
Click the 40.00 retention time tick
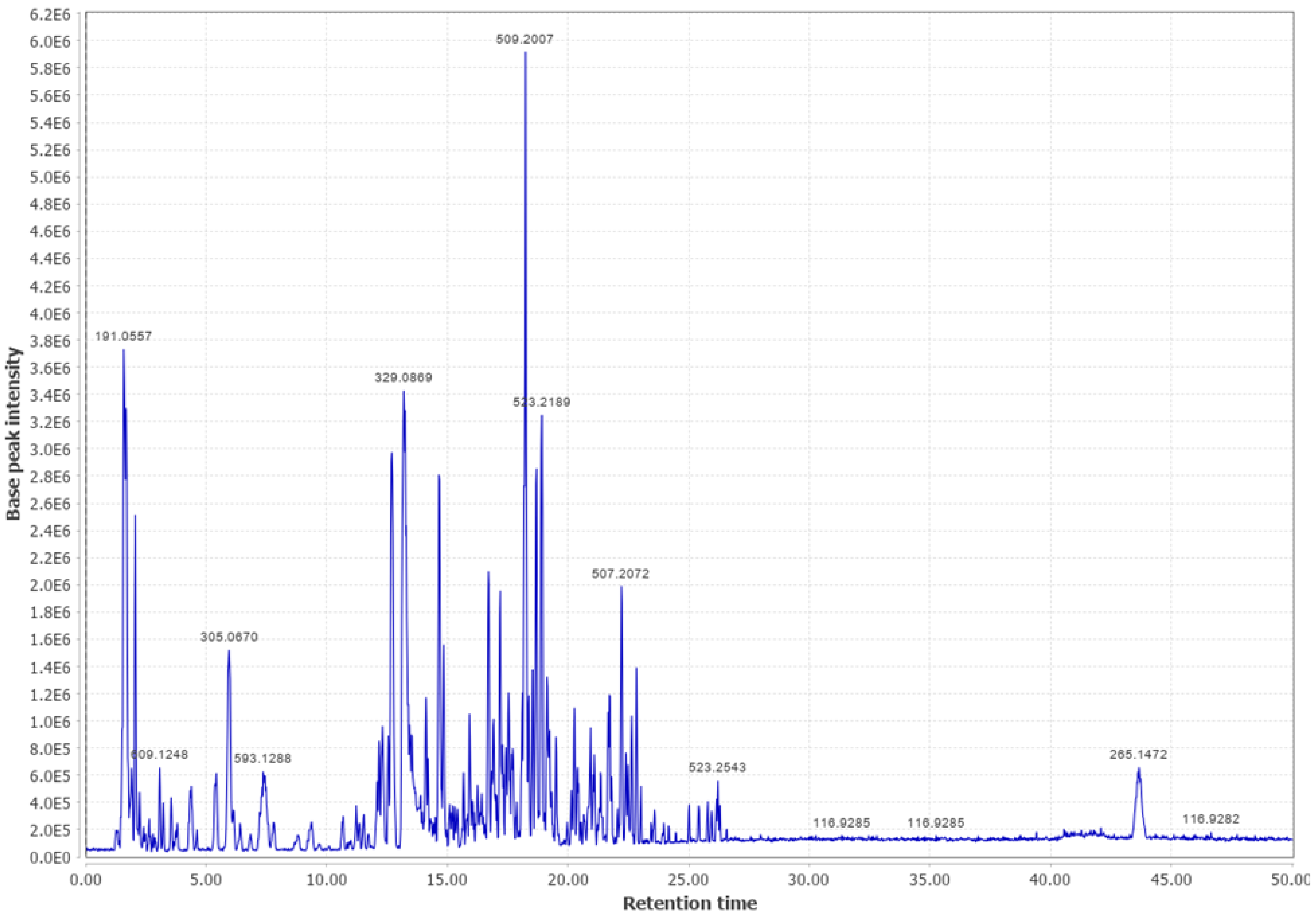pyautogui.click(x=1050, y=879)
